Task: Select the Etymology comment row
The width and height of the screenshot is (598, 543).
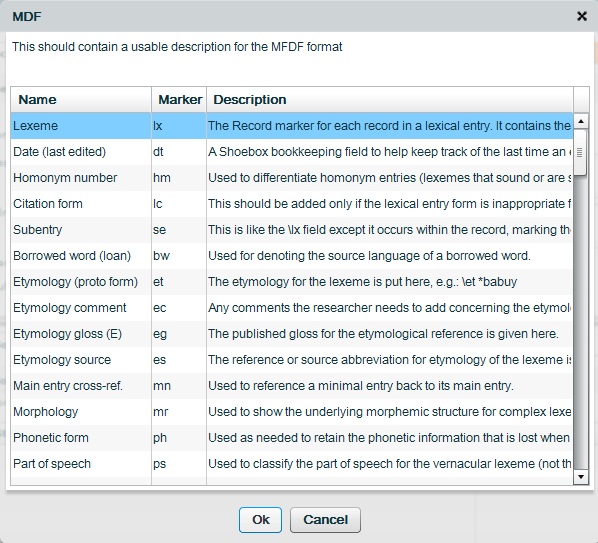Action: [292, 308]
